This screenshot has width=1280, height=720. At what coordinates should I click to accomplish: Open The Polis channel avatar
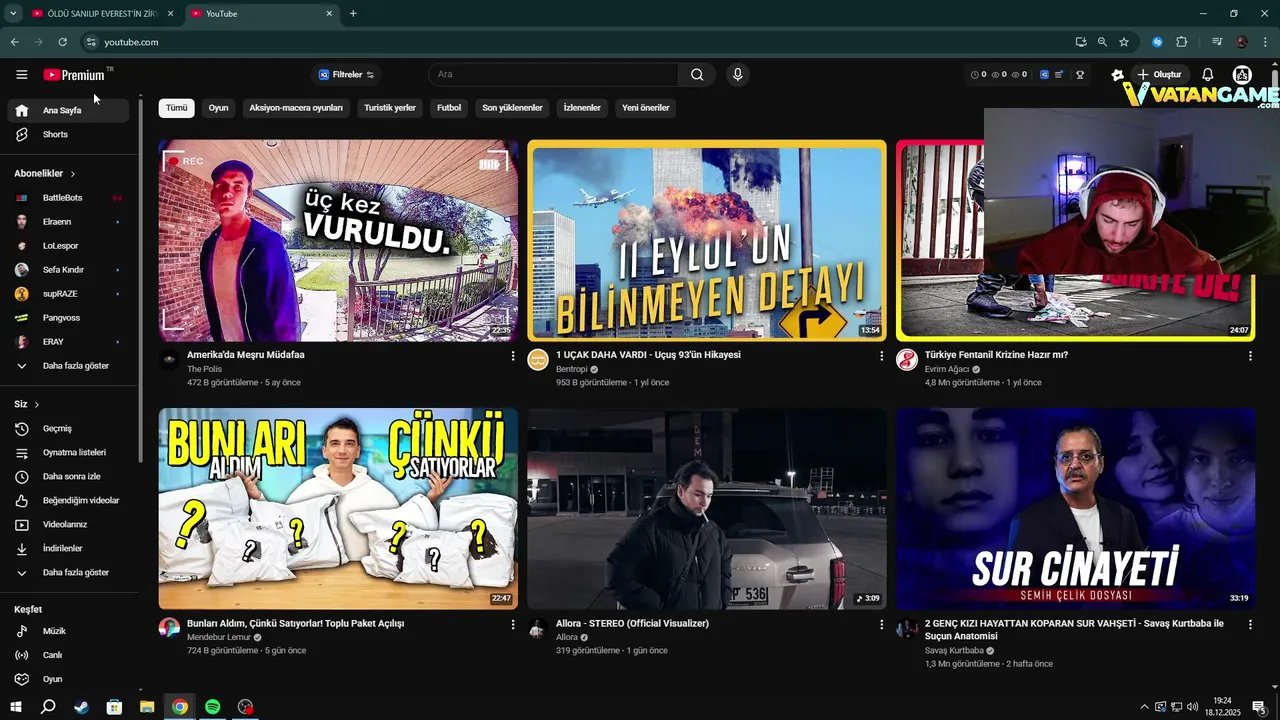pyautogui.click(x=169, y=360)
